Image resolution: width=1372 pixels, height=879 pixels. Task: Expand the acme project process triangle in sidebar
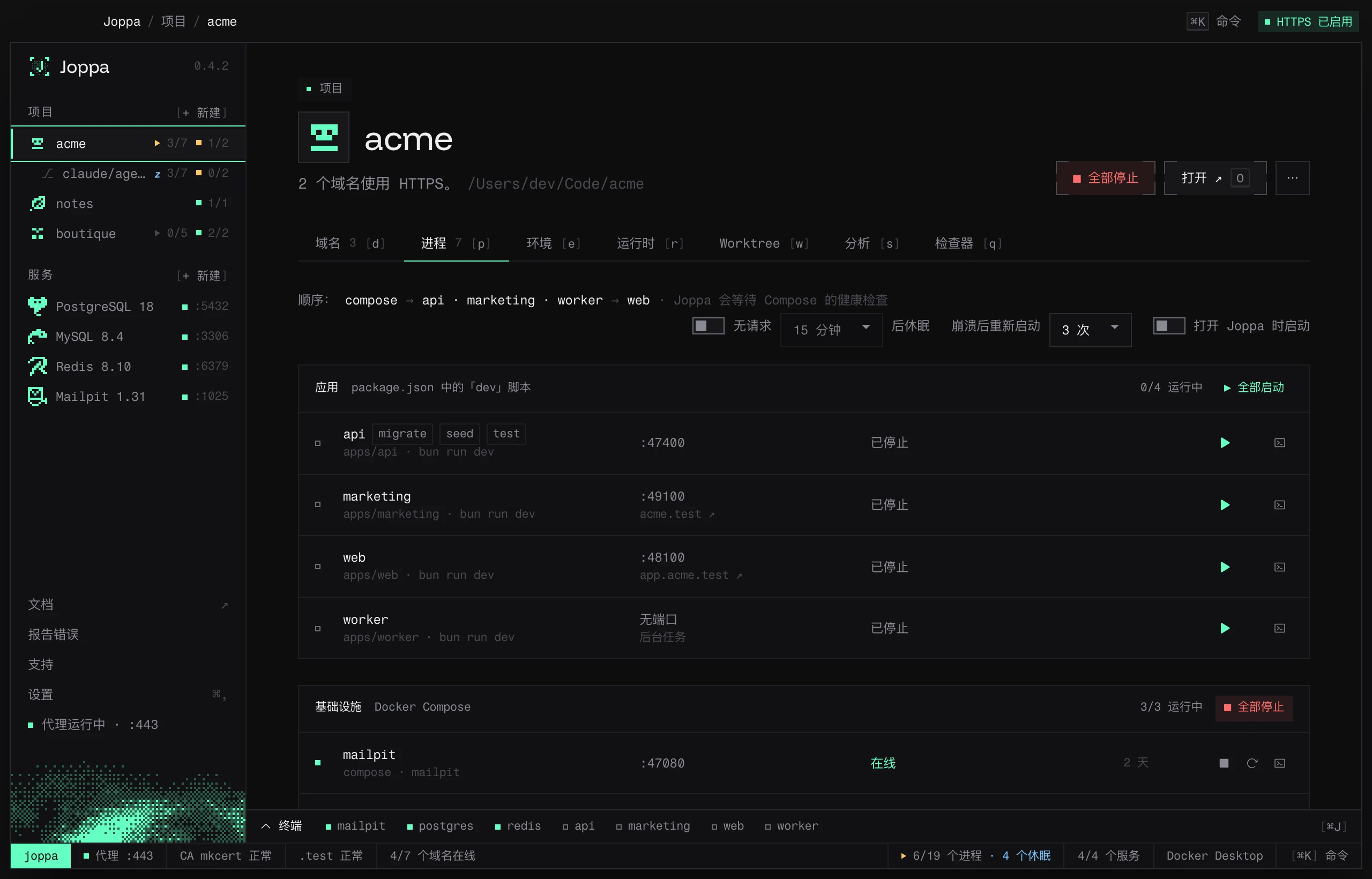pyautogui.click(x=157, y=143)
